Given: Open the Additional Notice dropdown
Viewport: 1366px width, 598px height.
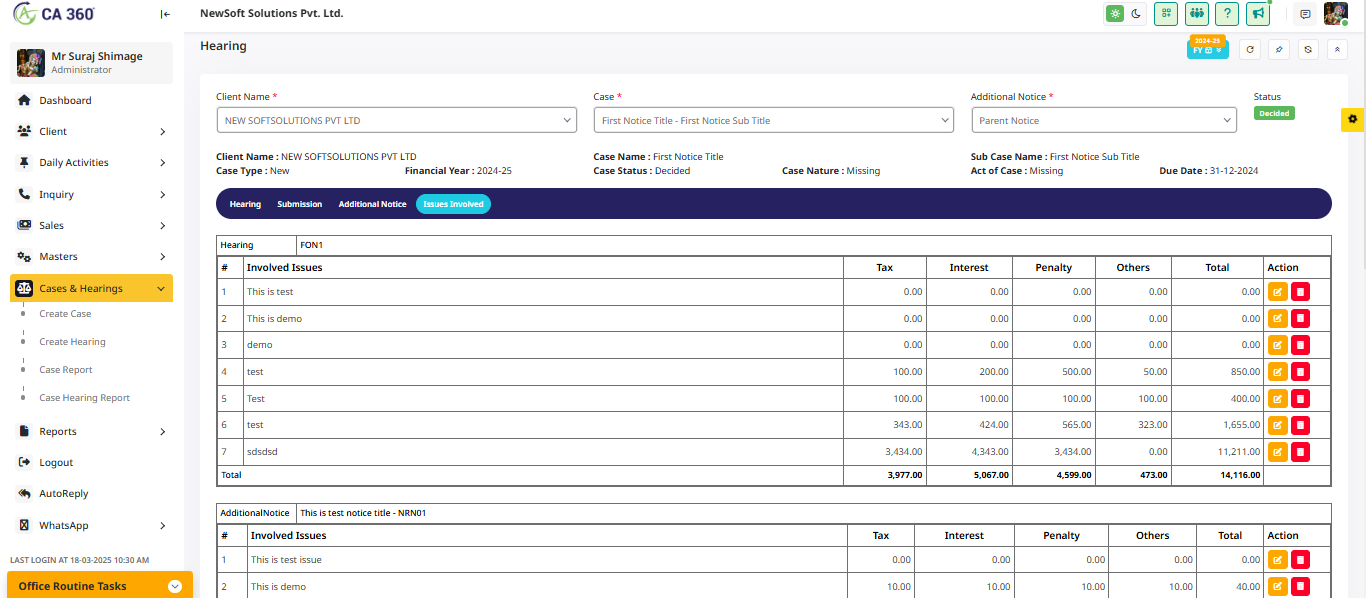Looking at the screenshot, I should click(x=1104, y=120).
